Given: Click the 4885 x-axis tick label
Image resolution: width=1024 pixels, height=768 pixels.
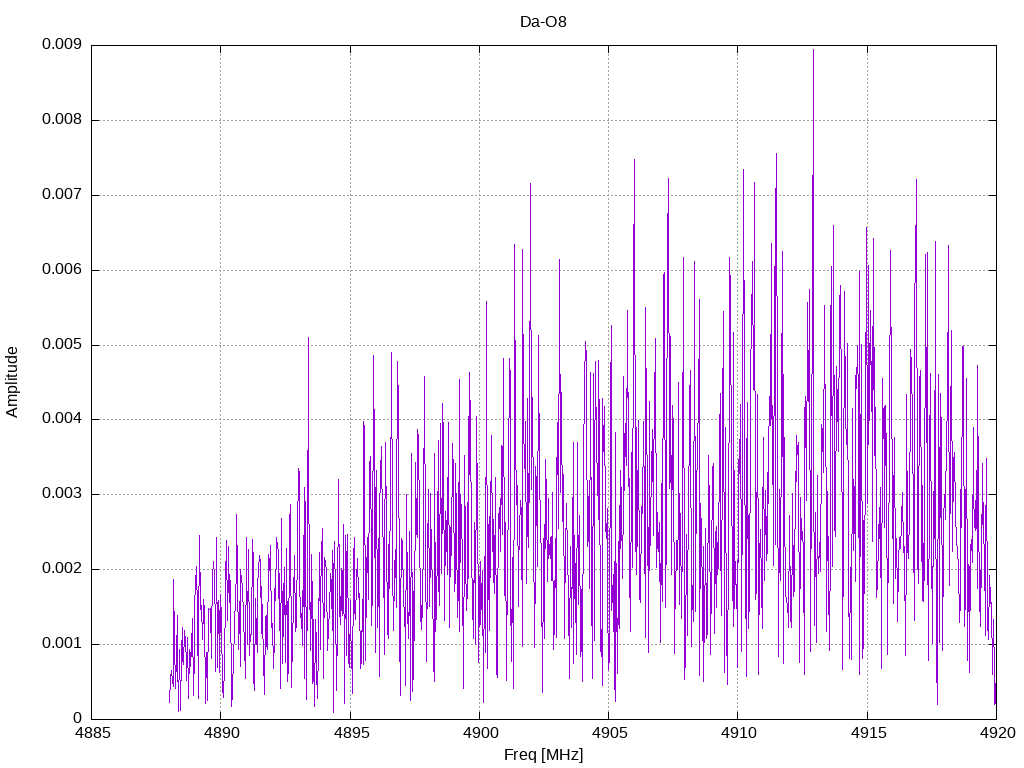Looking at the screenshot, I should (x=92, y=733).
